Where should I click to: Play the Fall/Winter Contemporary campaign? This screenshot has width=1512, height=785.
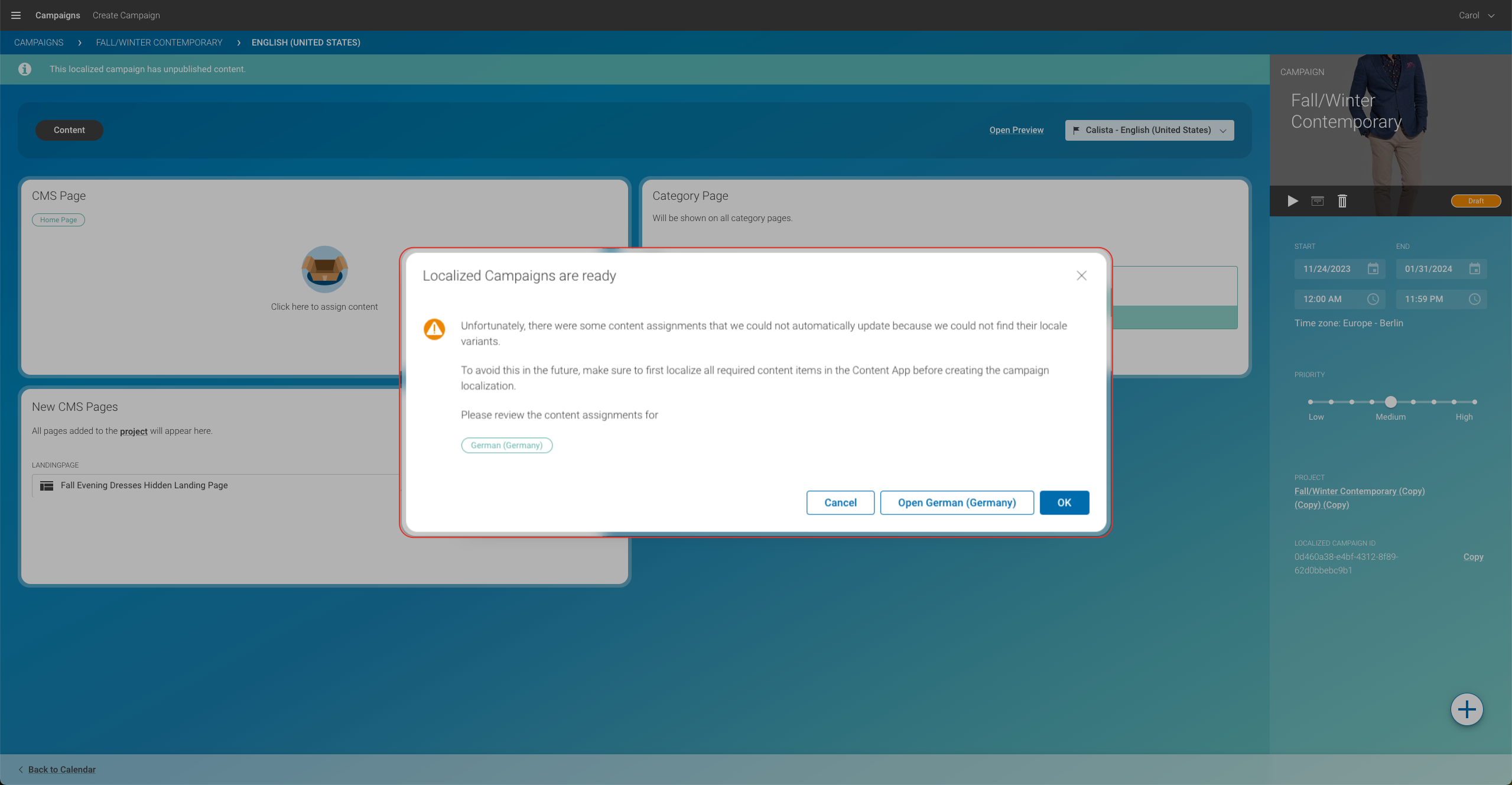(1292, 201)
